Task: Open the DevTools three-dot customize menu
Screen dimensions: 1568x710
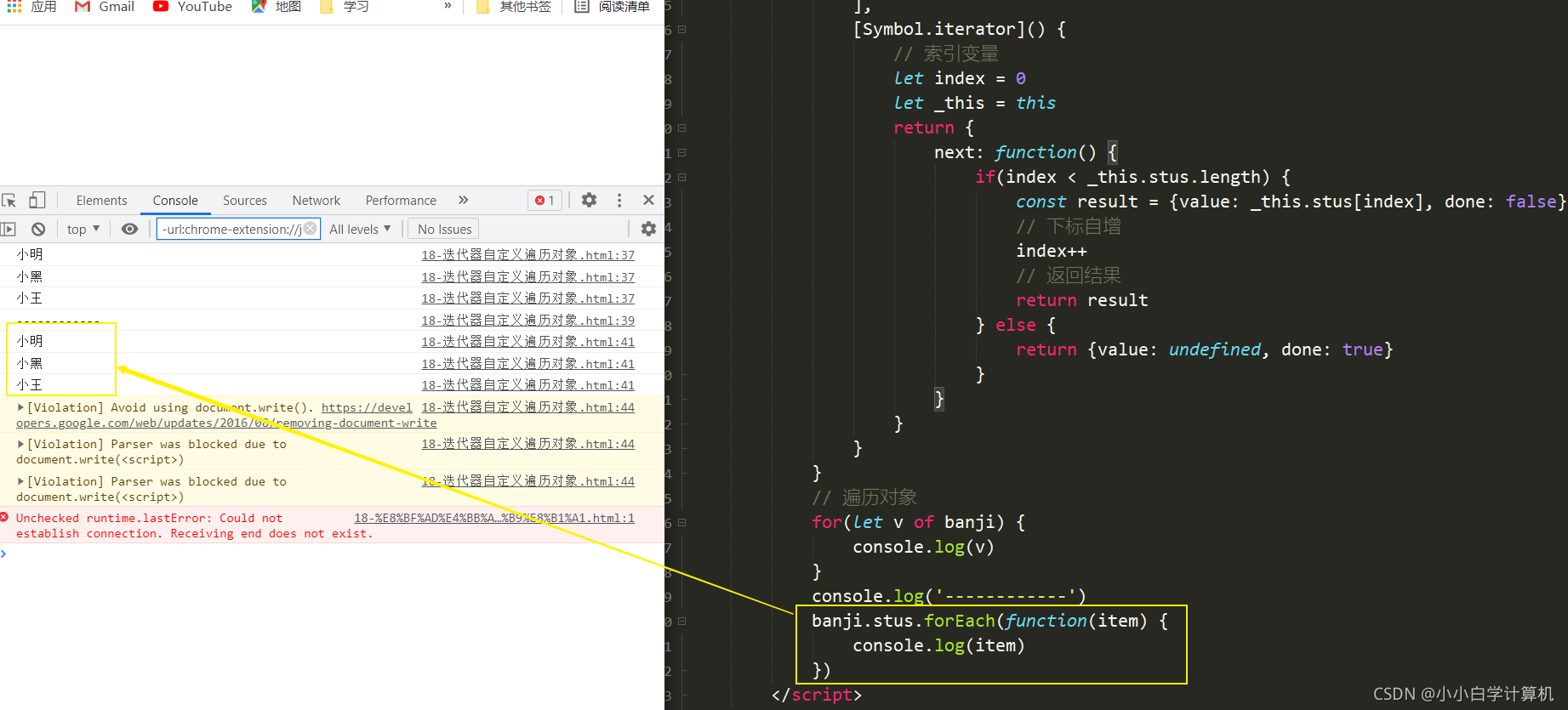Action: [x=619, y=200]
